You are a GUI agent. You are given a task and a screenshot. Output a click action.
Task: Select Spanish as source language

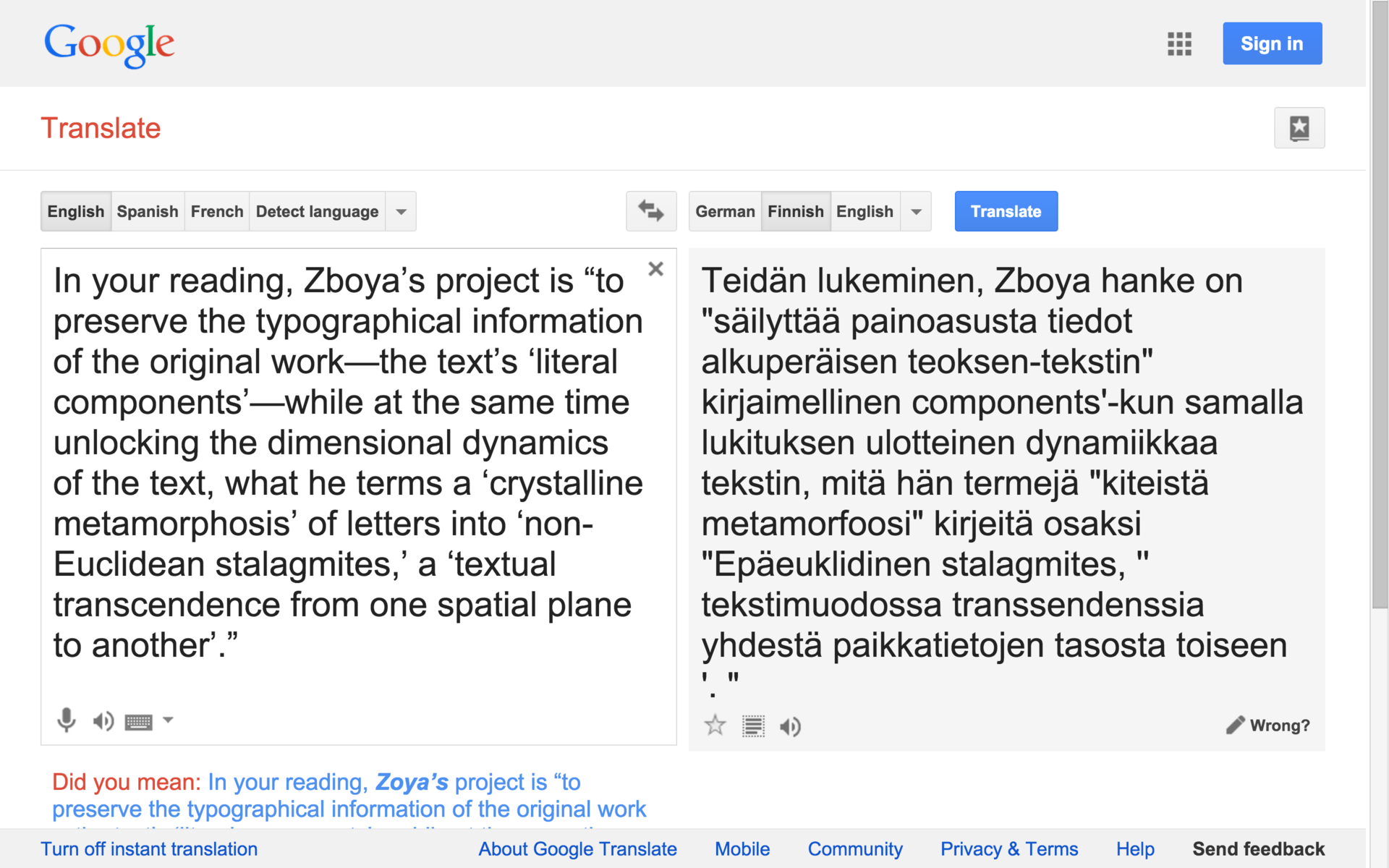pyautogui.click(x=148, y=211)
